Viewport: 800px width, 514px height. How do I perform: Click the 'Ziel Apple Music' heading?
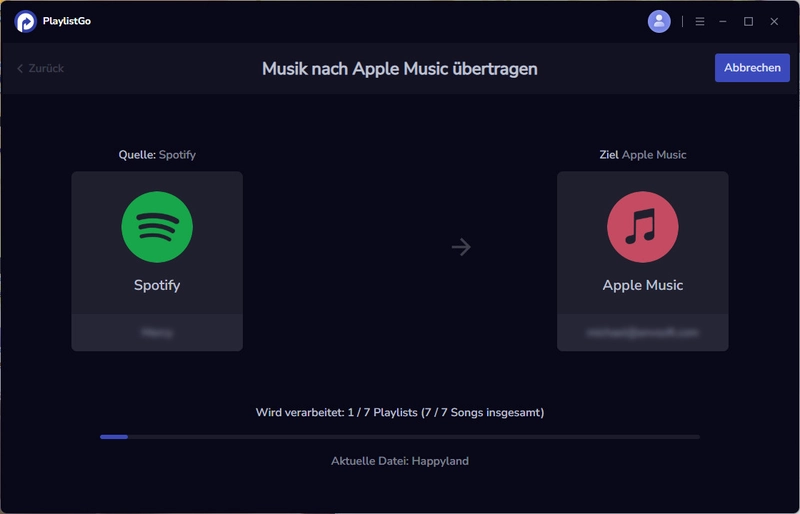click(642, 155)
